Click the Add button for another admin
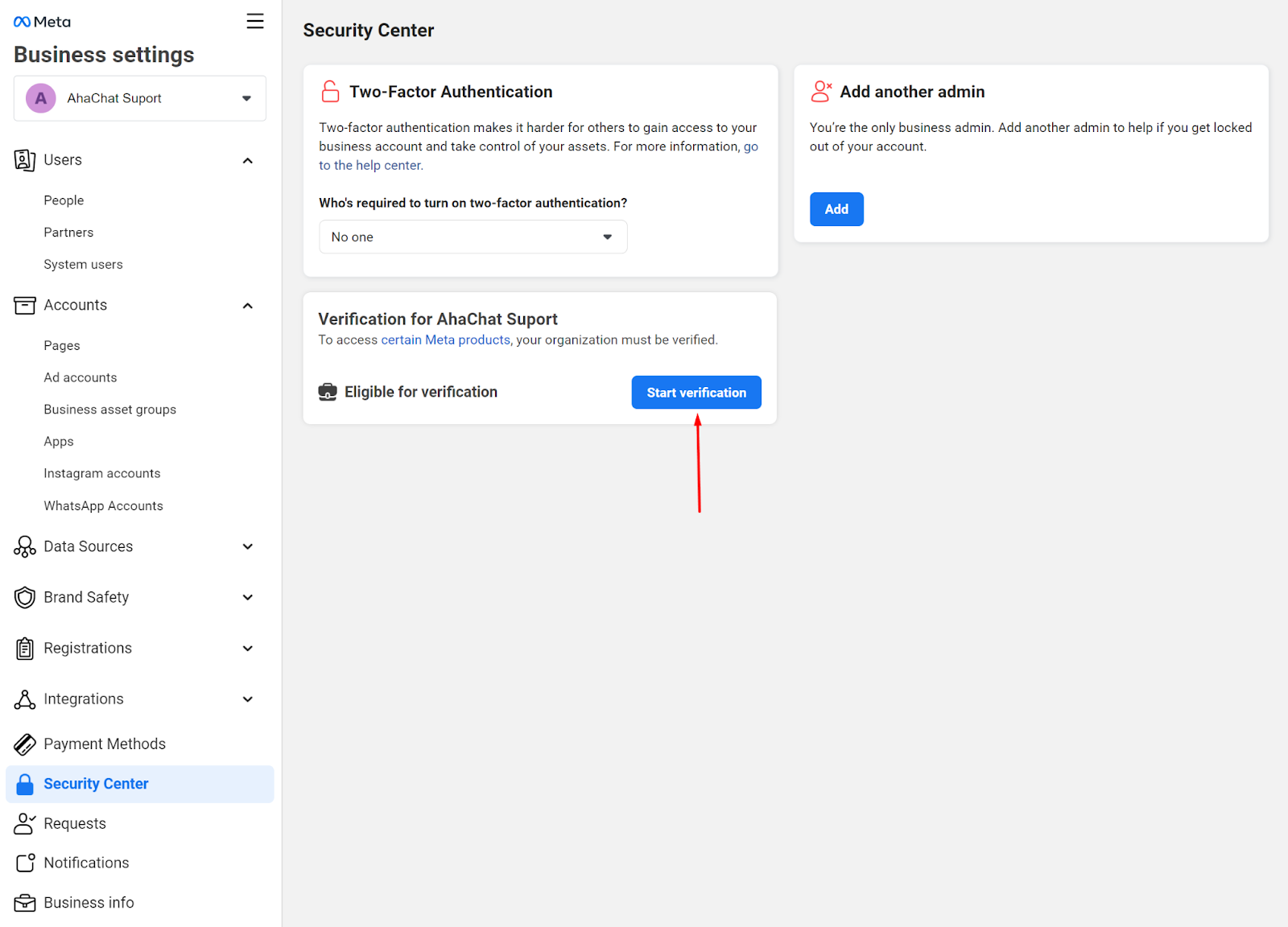 click(836, 209)
